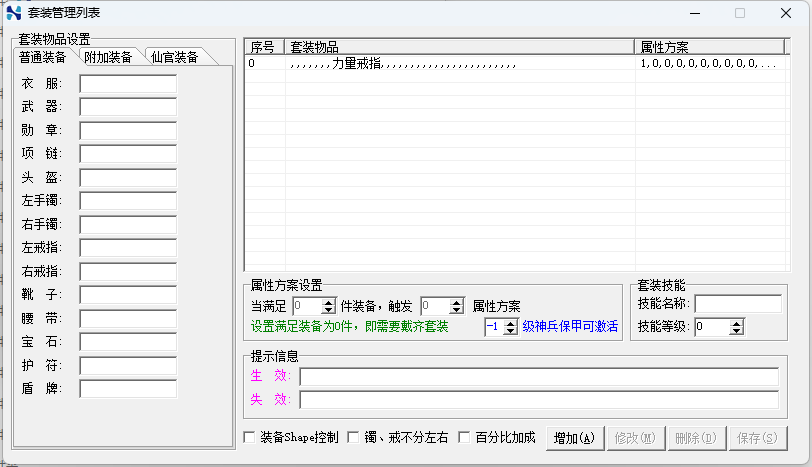Open the 仙官装备 tab
Viewport: 812px width, 467px height.
coord(174,57)
